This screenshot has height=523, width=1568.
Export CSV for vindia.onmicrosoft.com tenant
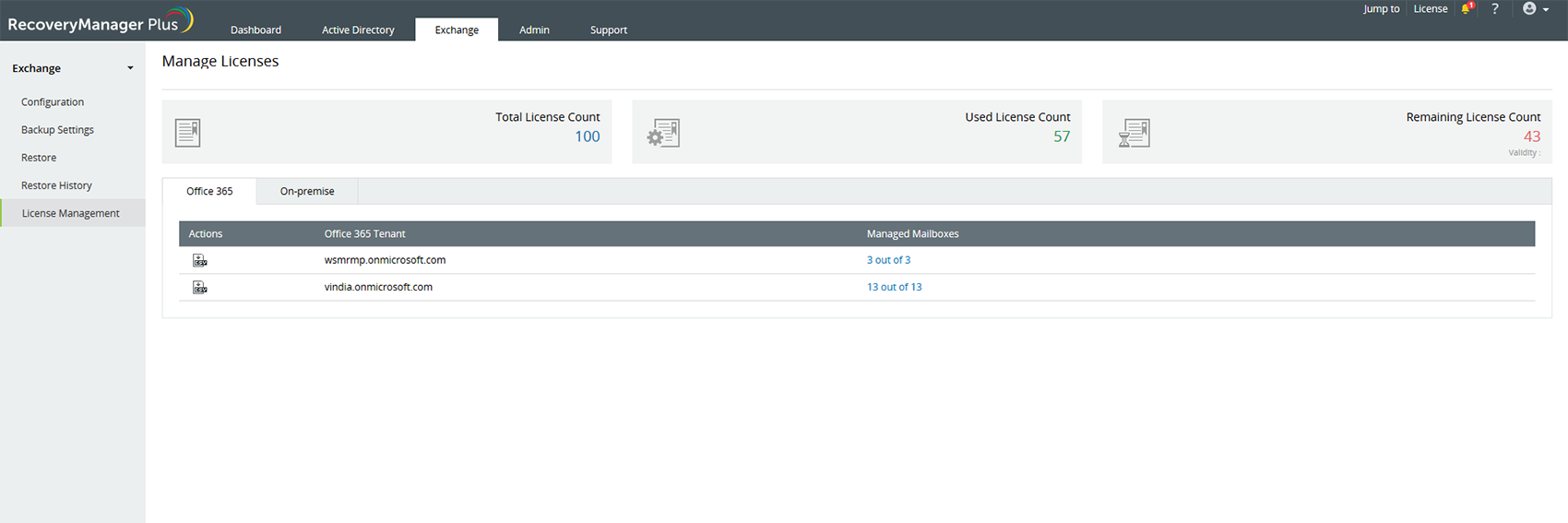coord(199,288)
